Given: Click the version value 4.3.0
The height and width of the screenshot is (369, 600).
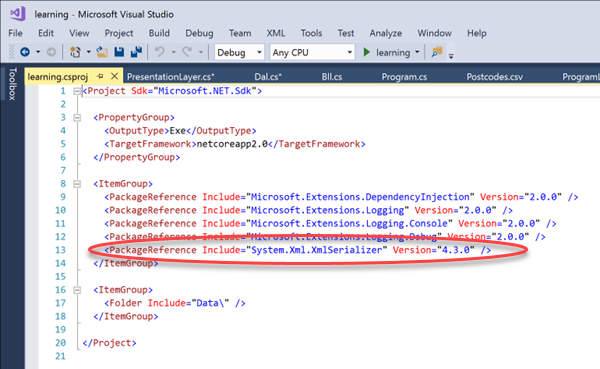Looking at the screenshot, I should (456, 250).
